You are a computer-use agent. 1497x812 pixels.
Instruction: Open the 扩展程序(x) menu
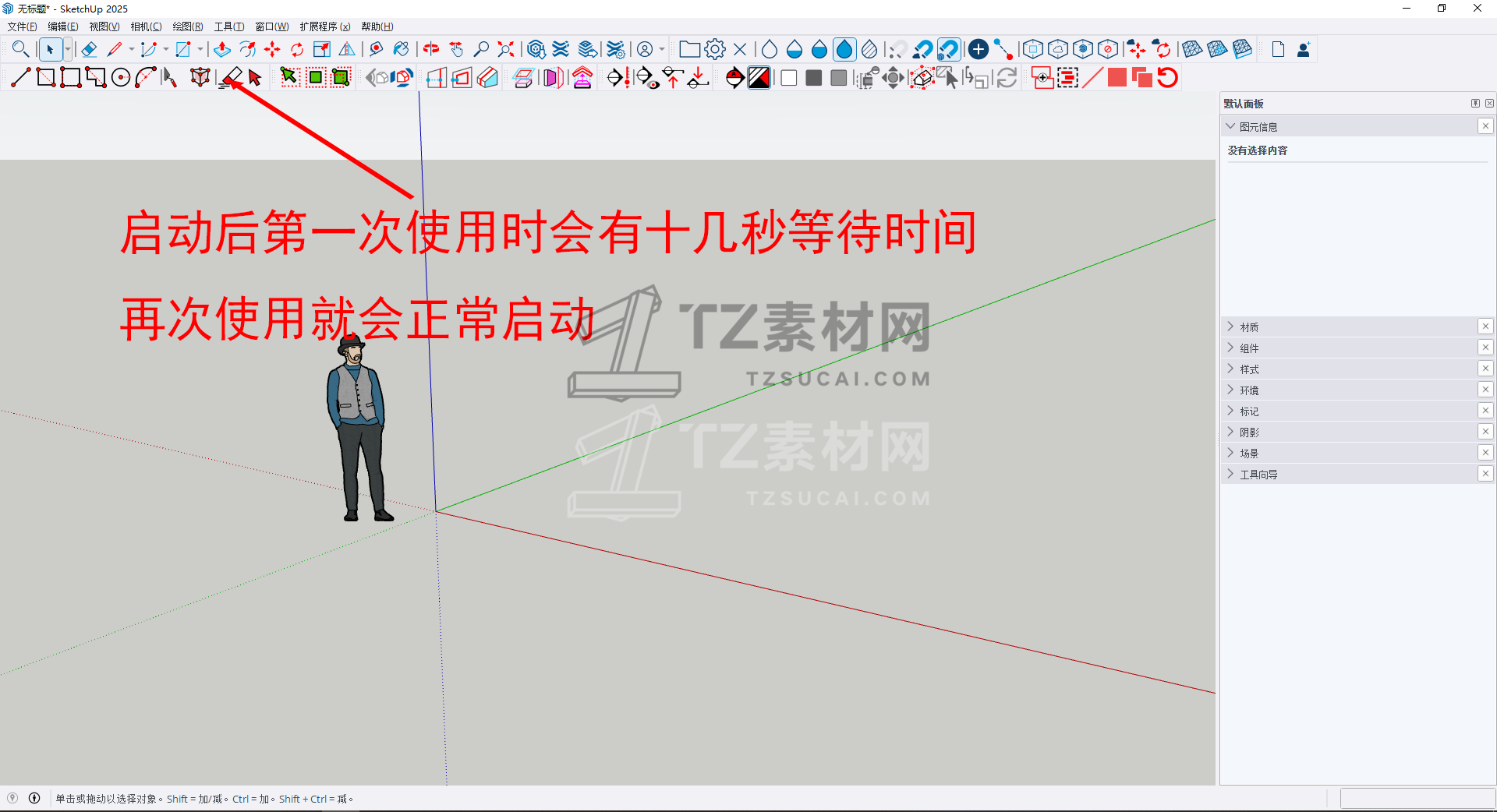325,26
